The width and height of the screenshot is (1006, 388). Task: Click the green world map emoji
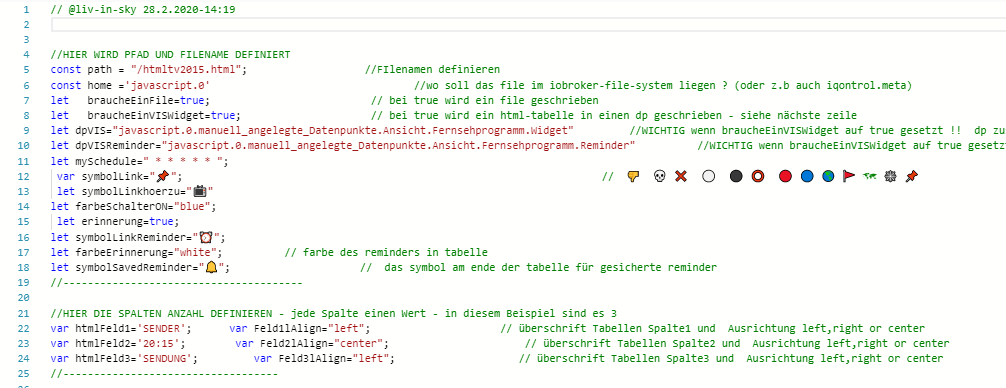870,176
